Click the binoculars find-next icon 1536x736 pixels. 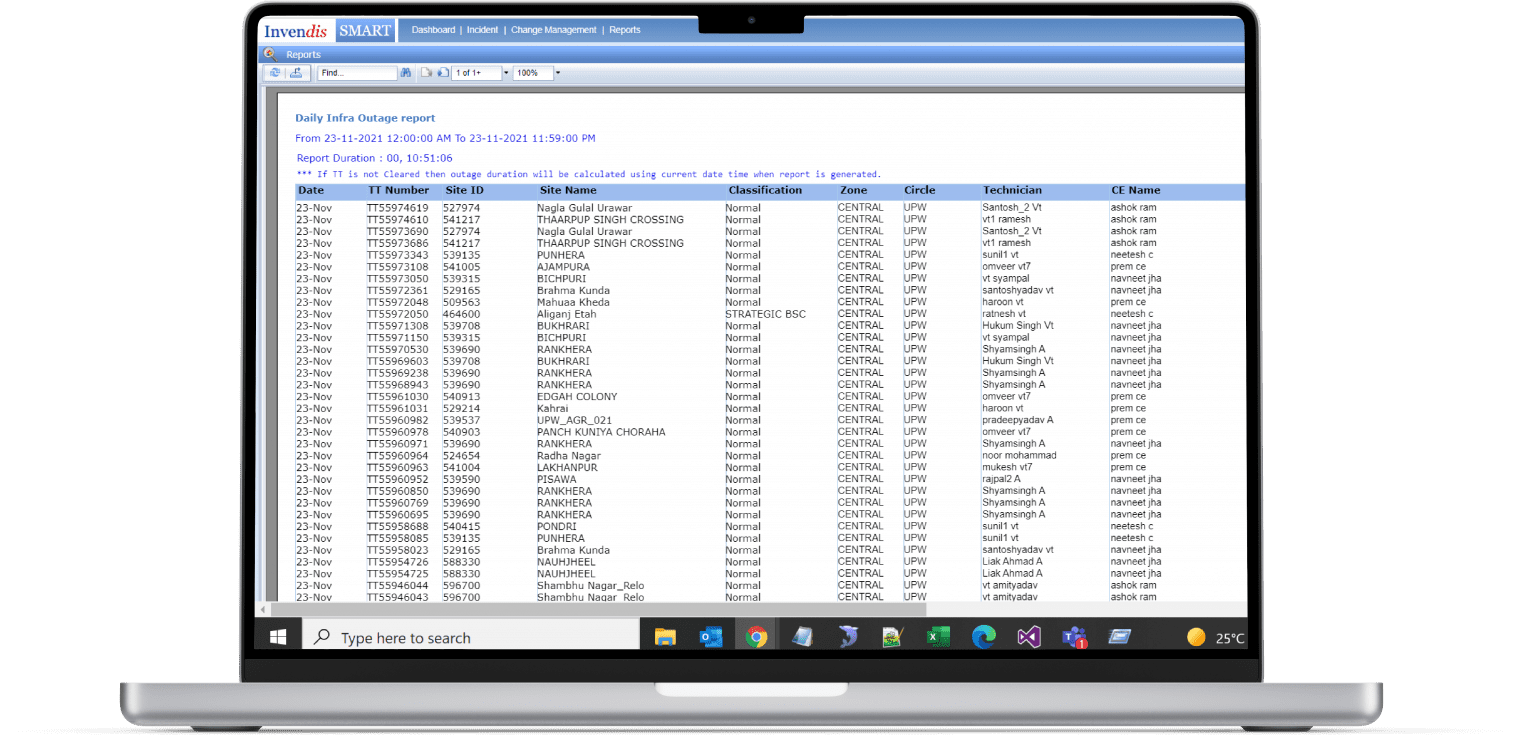pos(407,72)
